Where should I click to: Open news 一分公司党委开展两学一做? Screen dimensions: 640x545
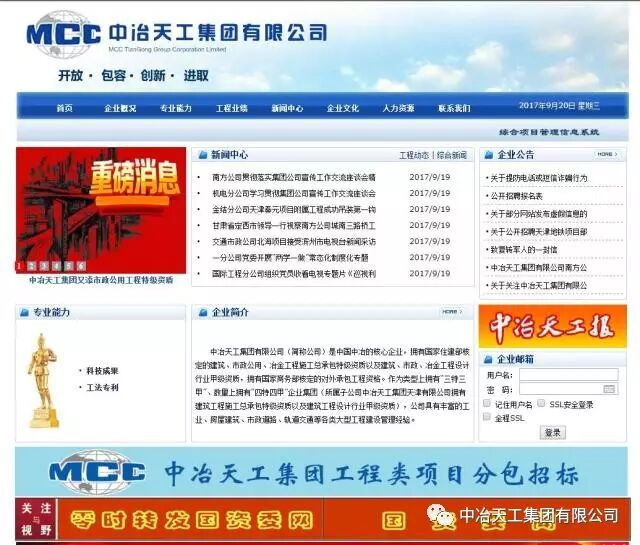click(290, 258)
